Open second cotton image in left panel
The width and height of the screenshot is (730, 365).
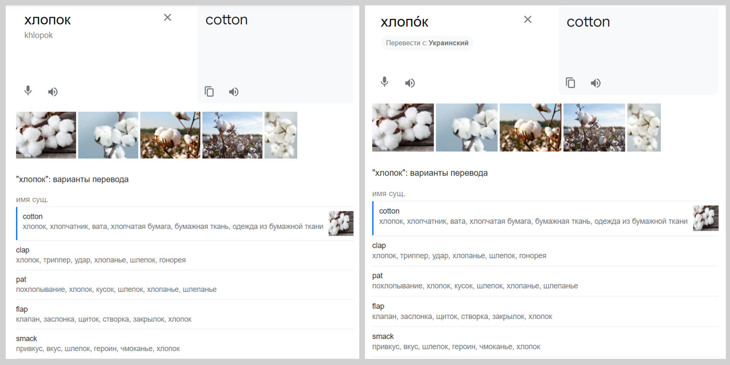pos(108,135)
